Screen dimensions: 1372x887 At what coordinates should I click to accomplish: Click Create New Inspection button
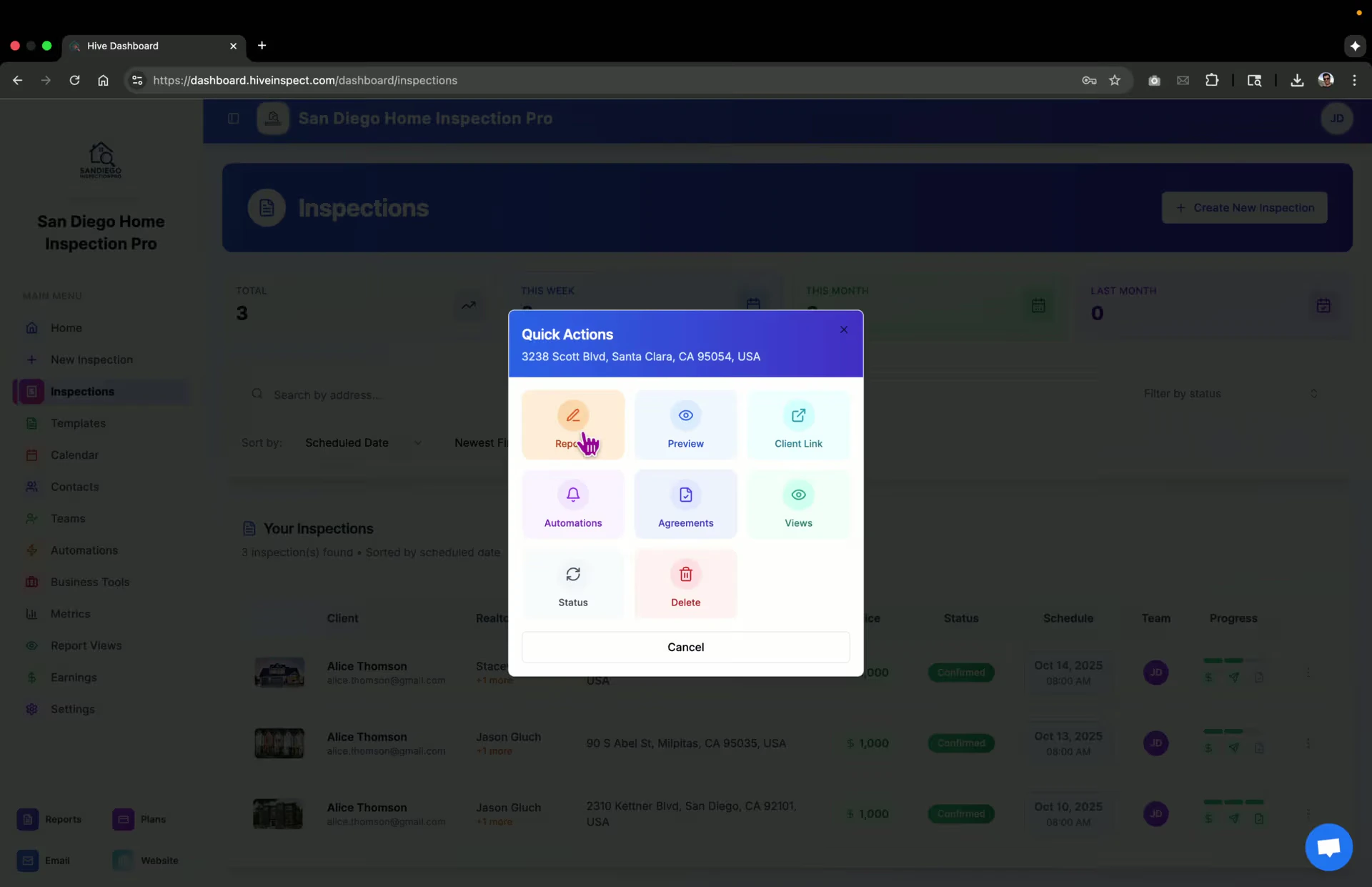click(x=1244, y=207)
